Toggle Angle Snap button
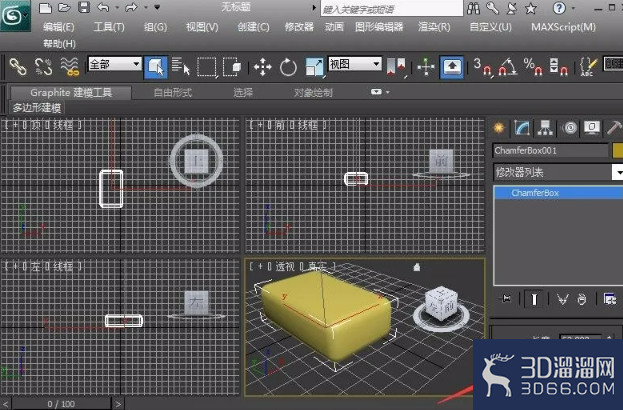Screen dimensions: 623x410 pyautogui.click(x=507, y=67)
